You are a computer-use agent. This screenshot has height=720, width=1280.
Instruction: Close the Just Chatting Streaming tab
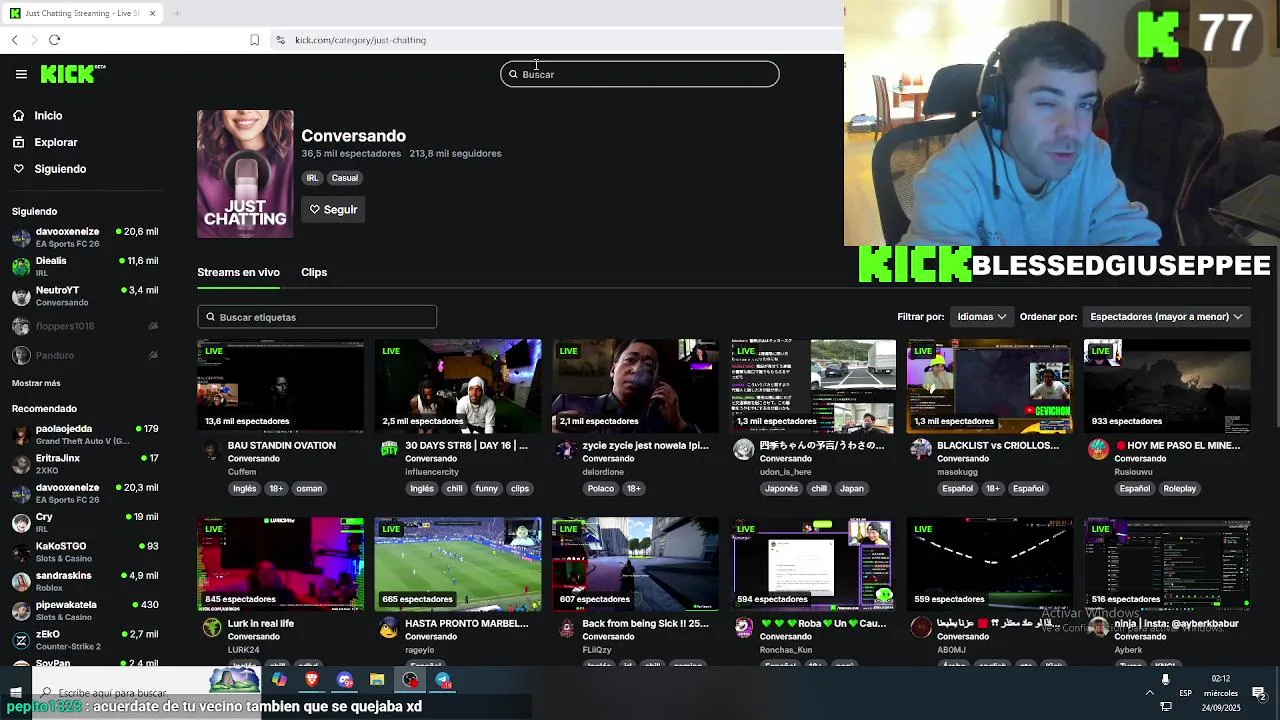click(152, 13)
